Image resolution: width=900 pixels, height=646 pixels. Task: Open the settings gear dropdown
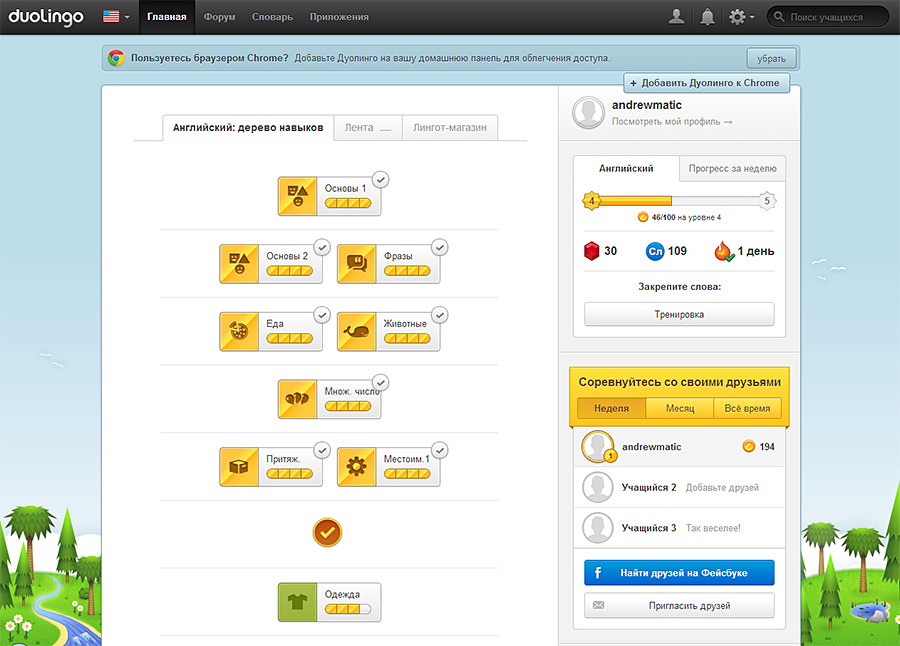pos(741,17)
